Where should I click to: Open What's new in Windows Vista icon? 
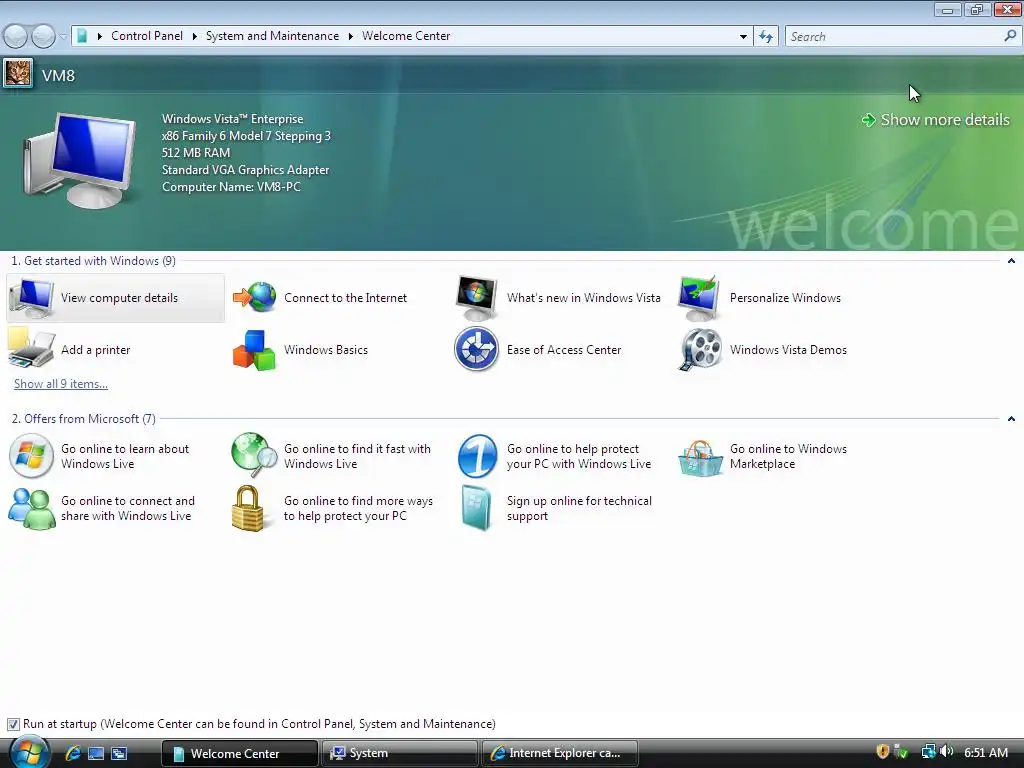[x=477, y=298]
